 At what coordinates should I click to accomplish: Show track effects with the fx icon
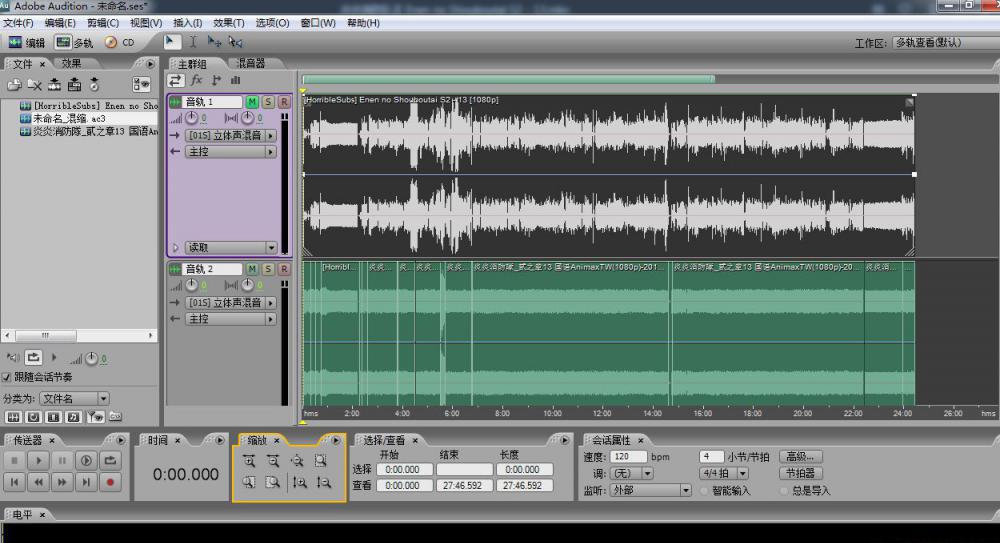(196, 80)
